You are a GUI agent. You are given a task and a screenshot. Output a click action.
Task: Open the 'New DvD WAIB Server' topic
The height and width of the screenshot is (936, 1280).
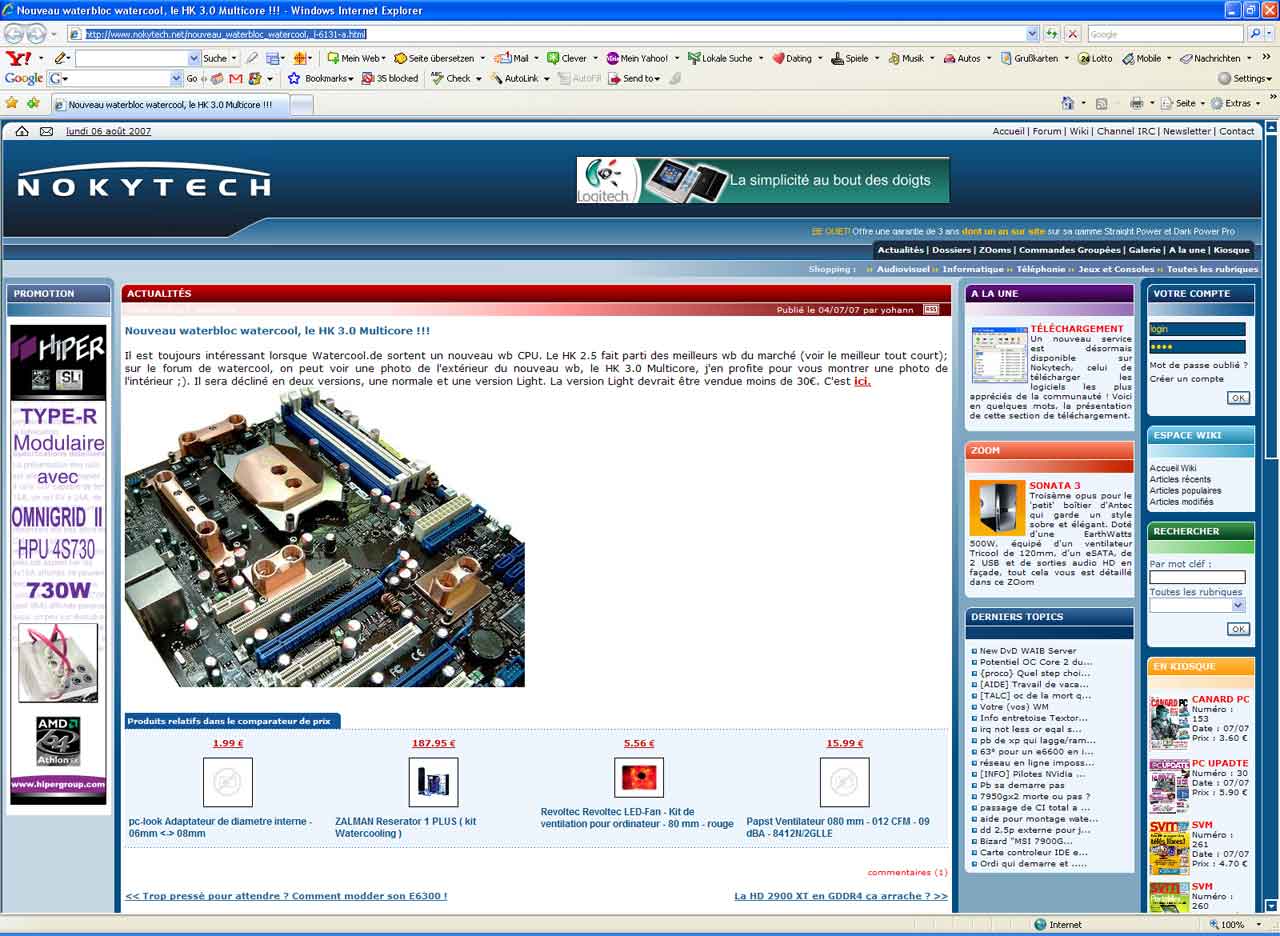[1028, 651]
